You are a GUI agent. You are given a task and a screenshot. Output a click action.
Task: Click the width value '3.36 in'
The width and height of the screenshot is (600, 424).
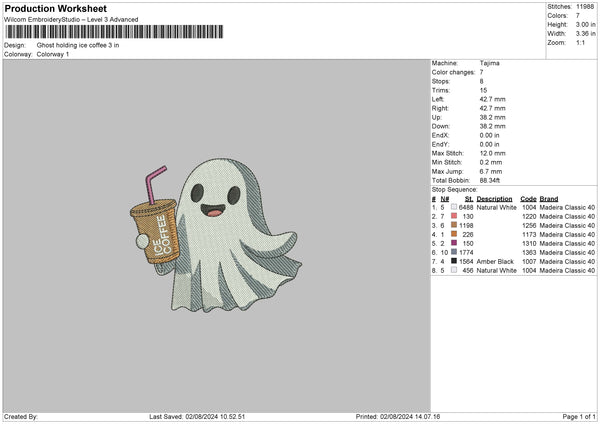[x=585, y=34]
